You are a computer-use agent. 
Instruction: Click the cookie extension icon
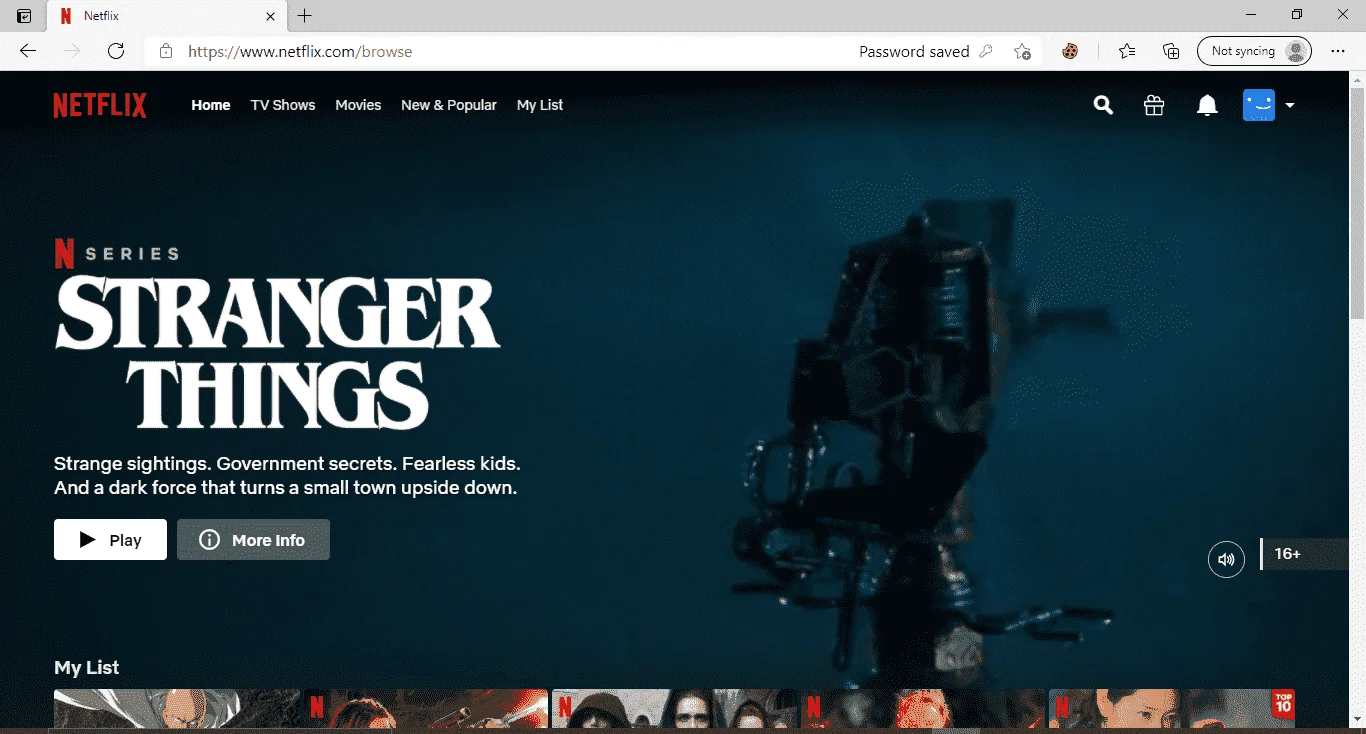point(1070,51)
